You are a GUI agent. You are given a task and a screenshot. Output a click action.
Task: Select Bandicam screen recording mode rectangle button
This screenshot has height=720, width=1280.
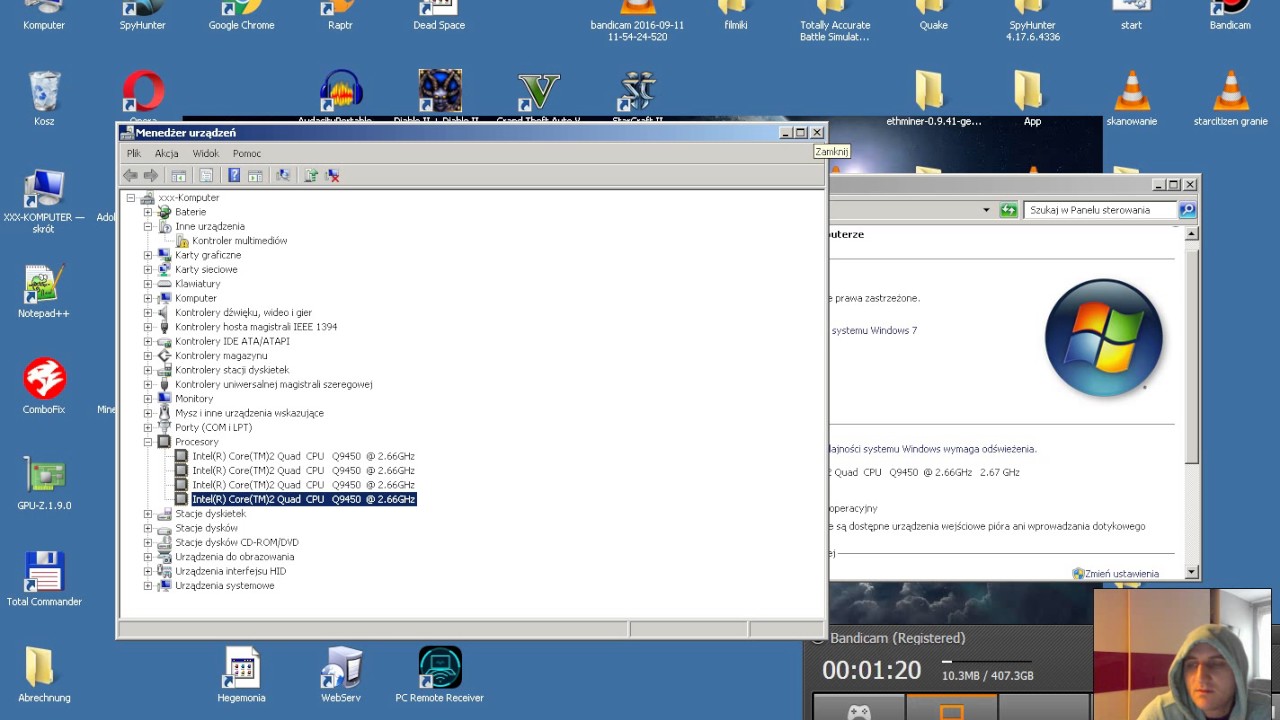click(x=951, y=708)
